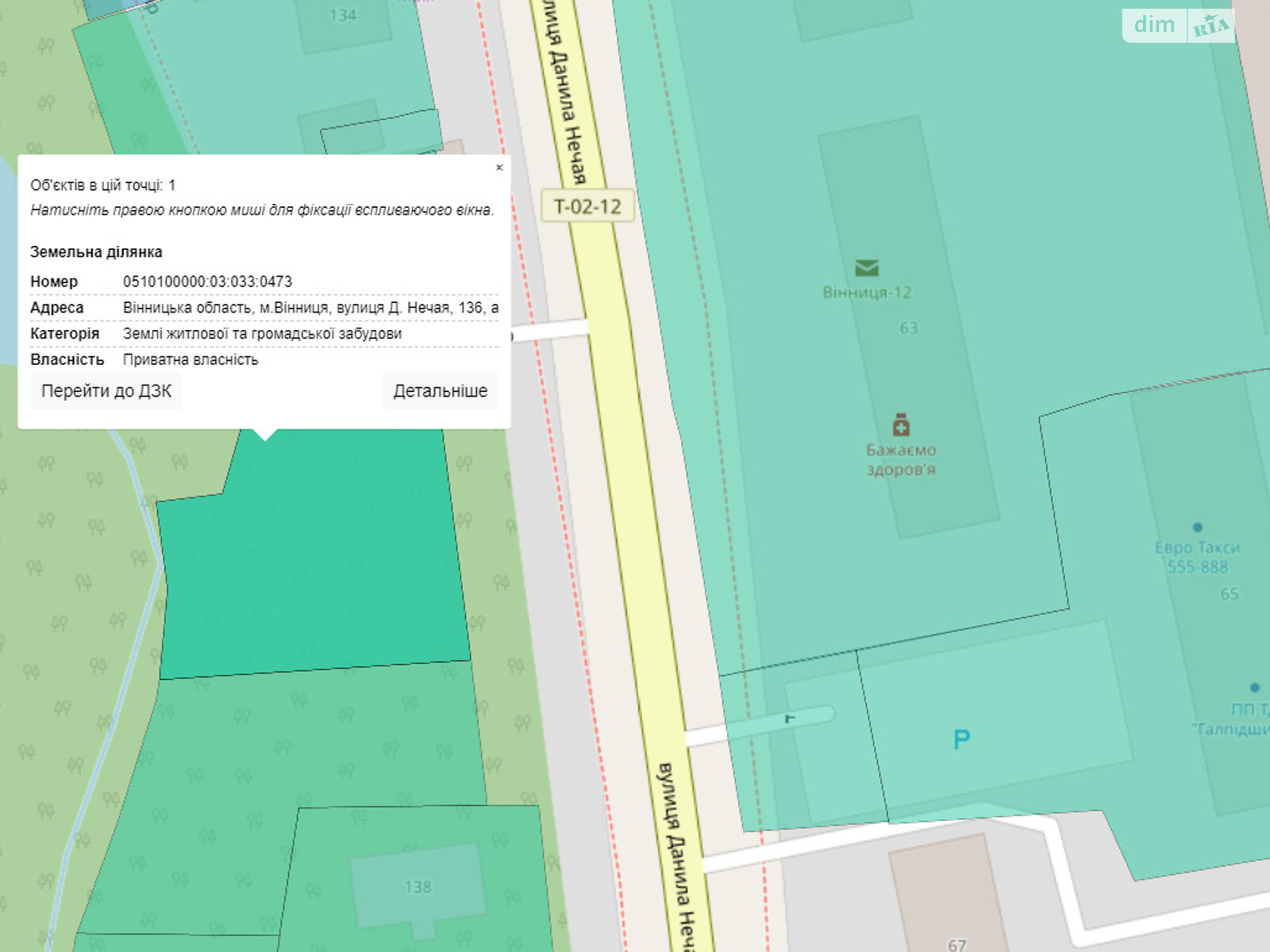Click the 'Вінниця-12' post office label
The width and height of the screenshot is (1270, 952).
(867, 293)
